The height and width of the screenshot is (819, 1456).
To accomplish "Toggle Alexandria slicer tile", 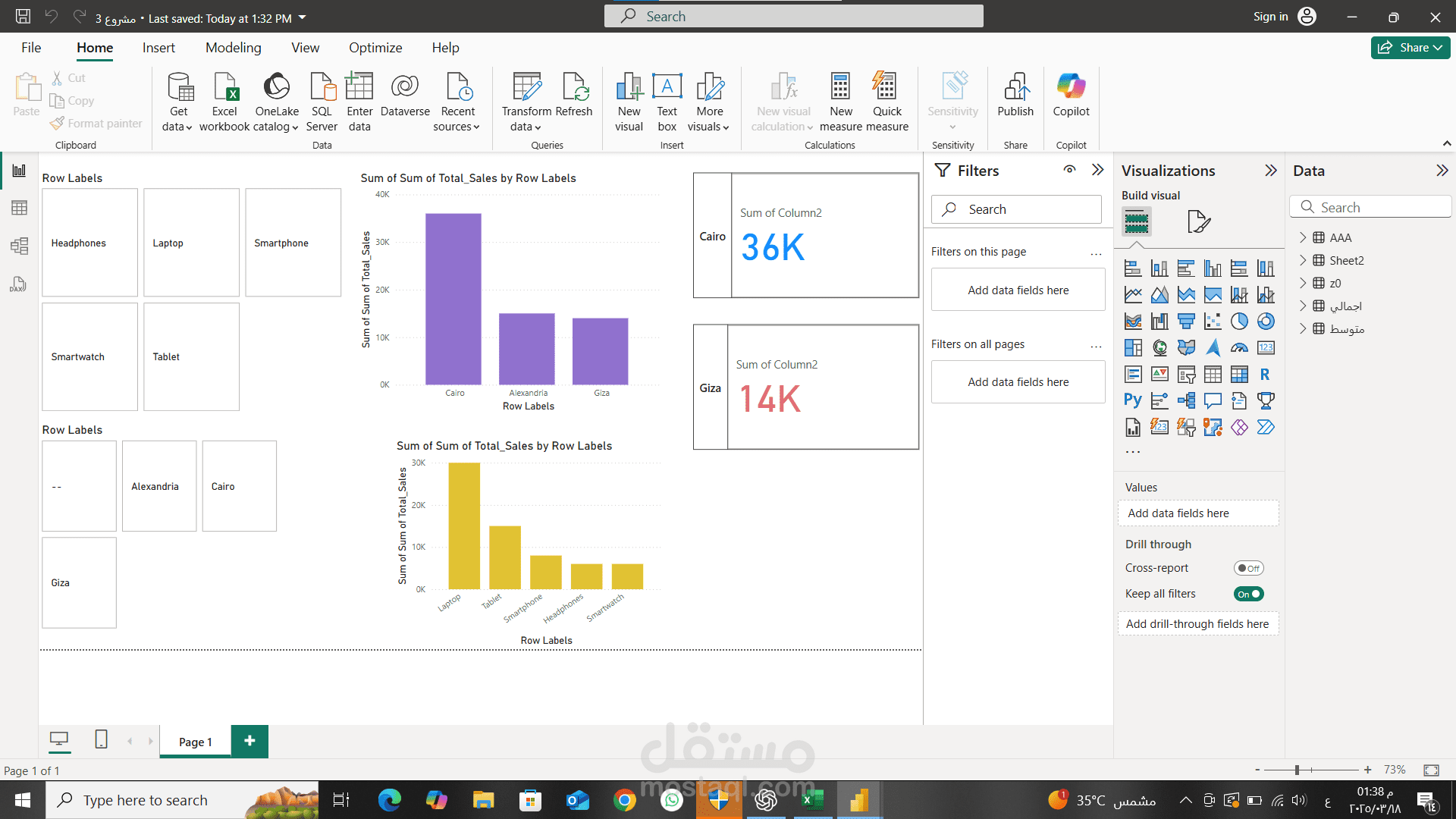I will click(159, 486).
